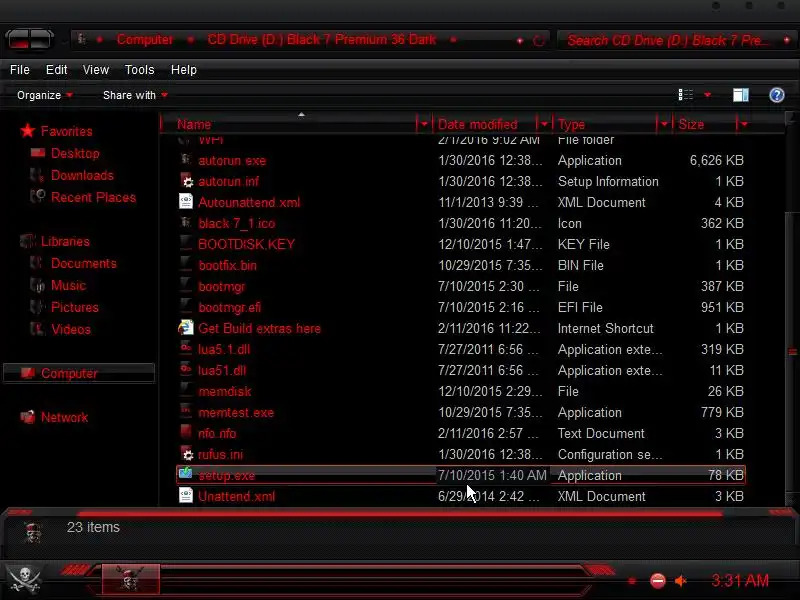The height and width of the screenshot is (600, 800).
Task: Open Music library in sidebar
Action: click(x=68, y=285)
